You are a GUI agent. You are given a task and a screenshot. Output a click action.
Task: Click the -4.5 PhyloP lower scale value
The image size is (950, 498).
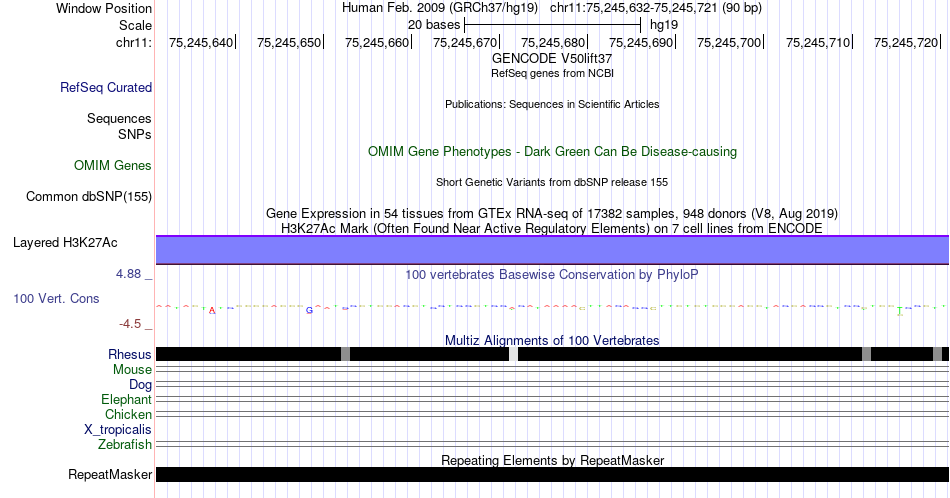(x=130, y=324)
